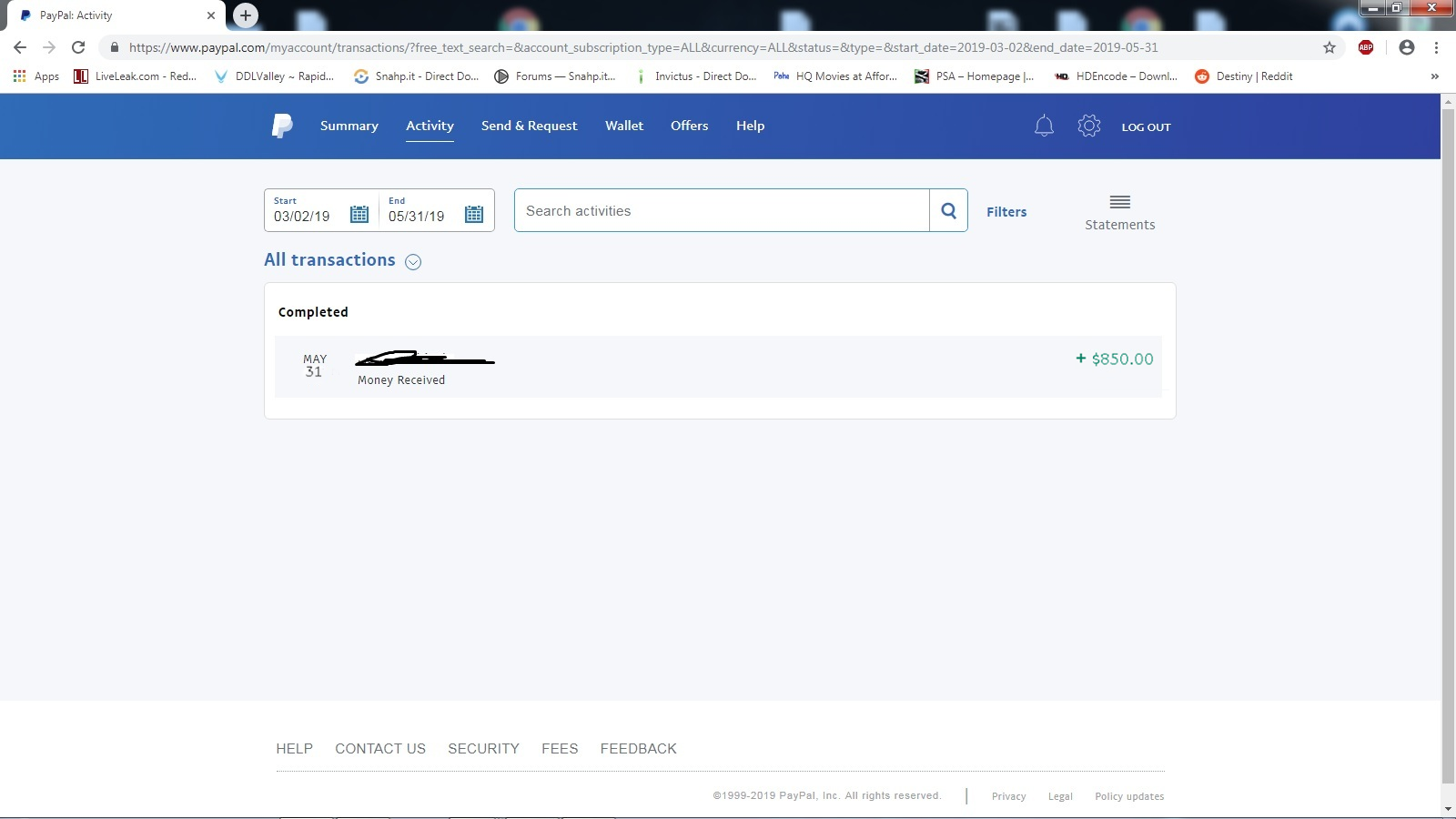Image resolution: width=1456 pixels, height=819 pixels.
Task: Open the FEES footer link
Action: (560, 749)
